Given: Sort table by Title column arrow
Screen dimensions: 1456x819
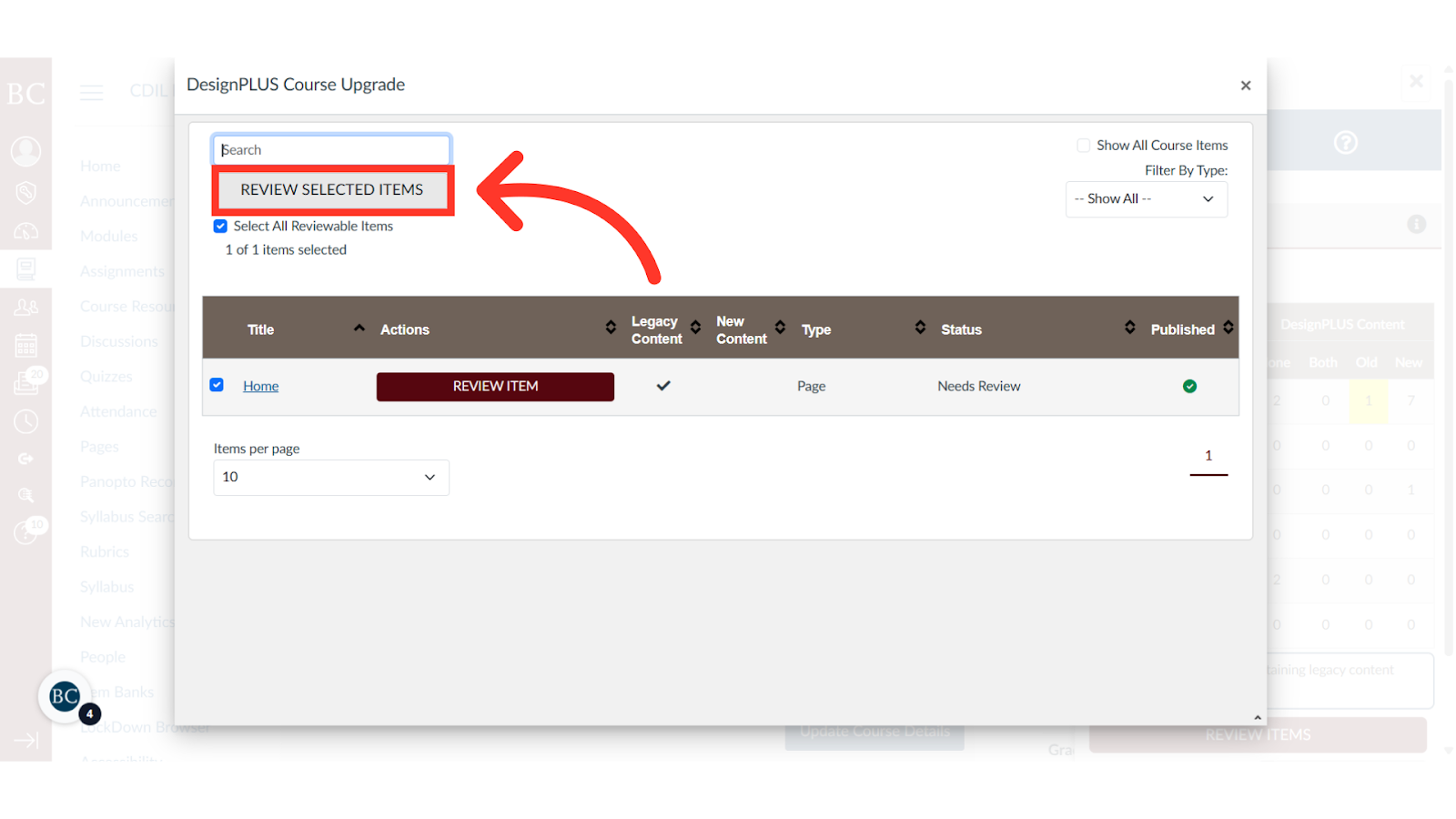Looking at the screenshot, I should (359, 329).
